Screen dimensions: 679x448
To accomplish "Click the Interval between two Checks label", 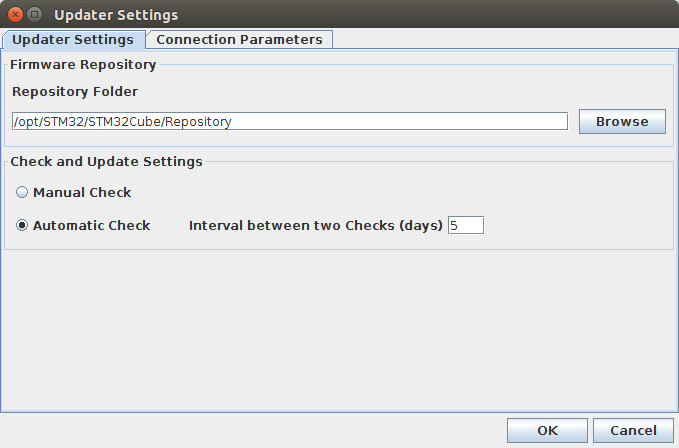I will pos(315,226).
